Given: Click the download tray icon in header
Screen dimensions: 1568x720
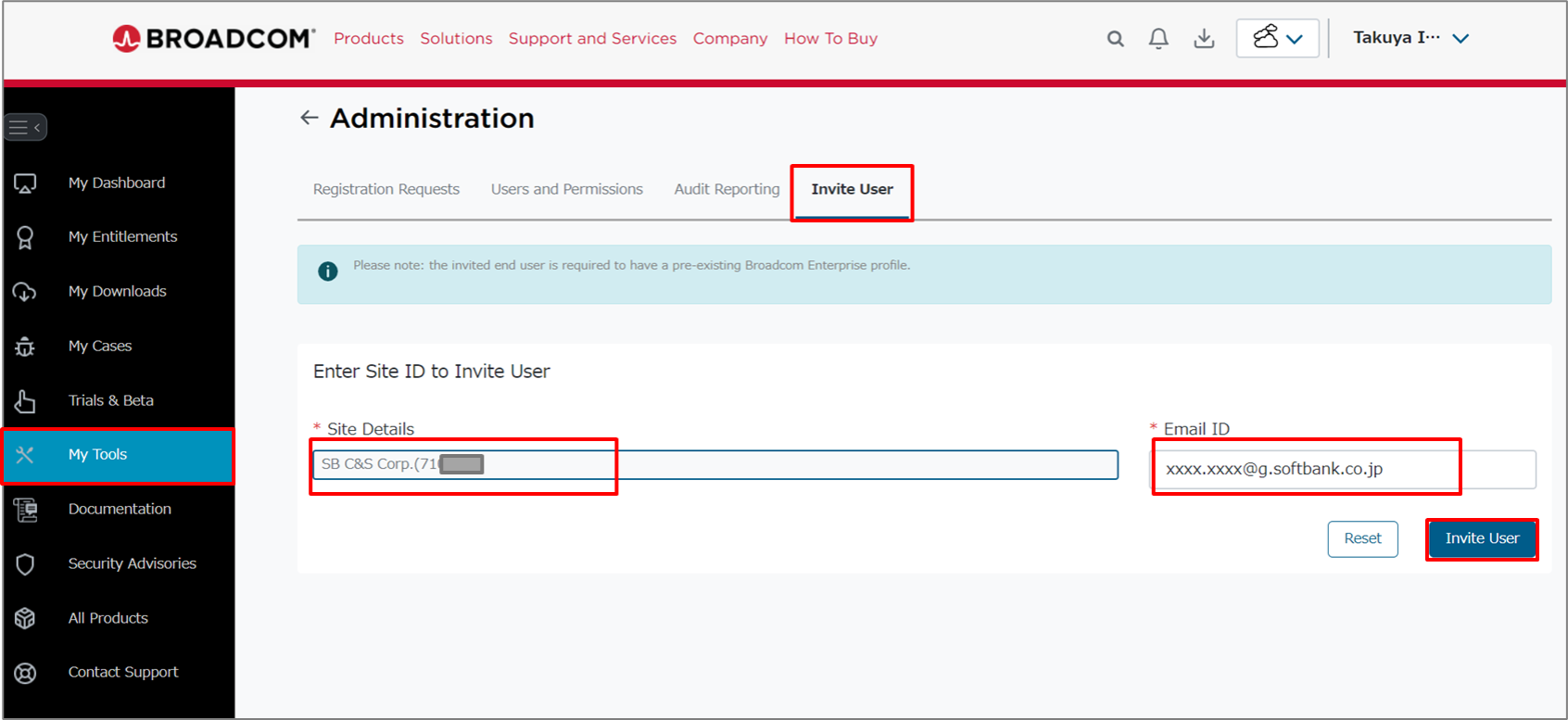Looking at the screenshot, I should pyautogui.click(x=1204, y=38).
